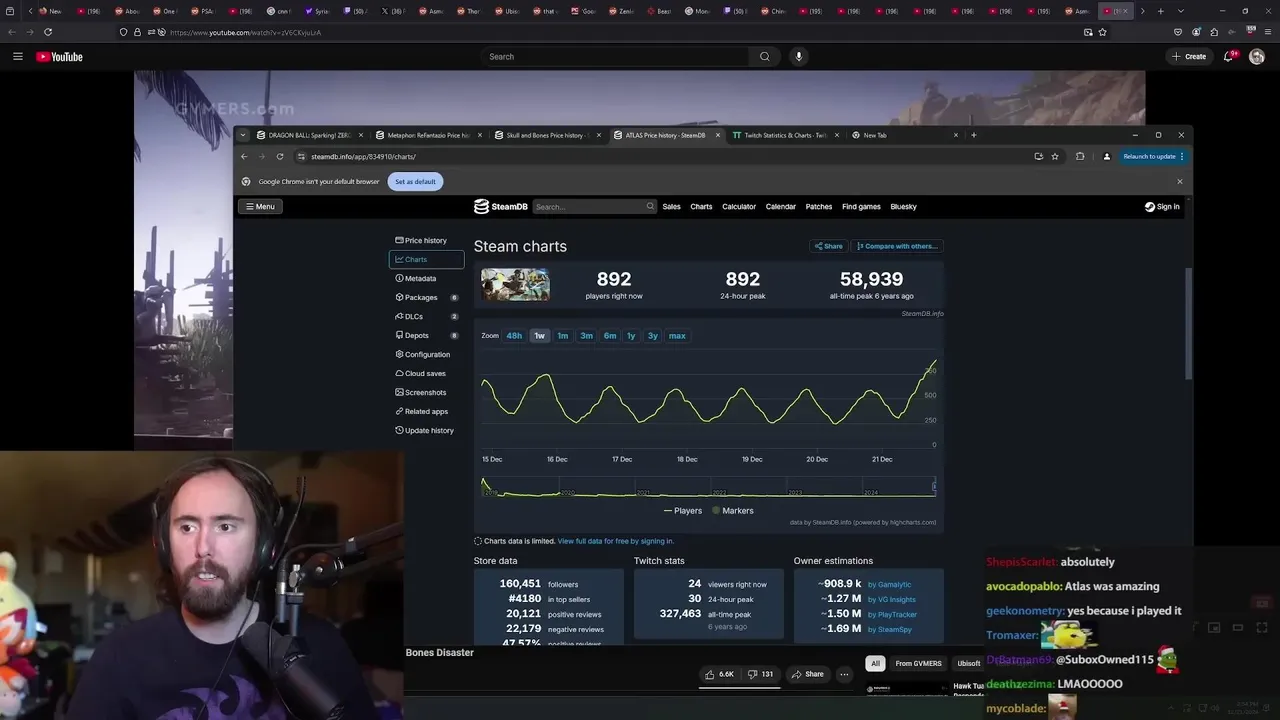Select Price history in sidebar
The height and width of the screenshot is (720, 1280).
(x=426, y=241)
